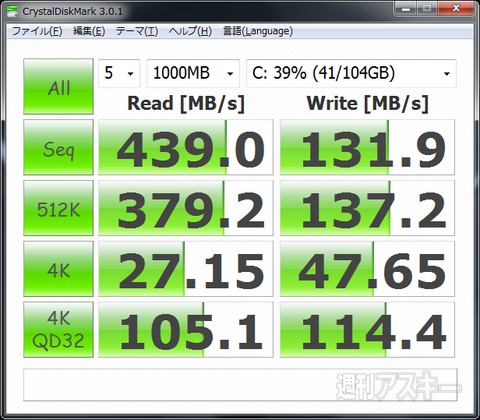Click Seq read result 439.0
The width and height of the screenshot is (480, 420).
186,147
